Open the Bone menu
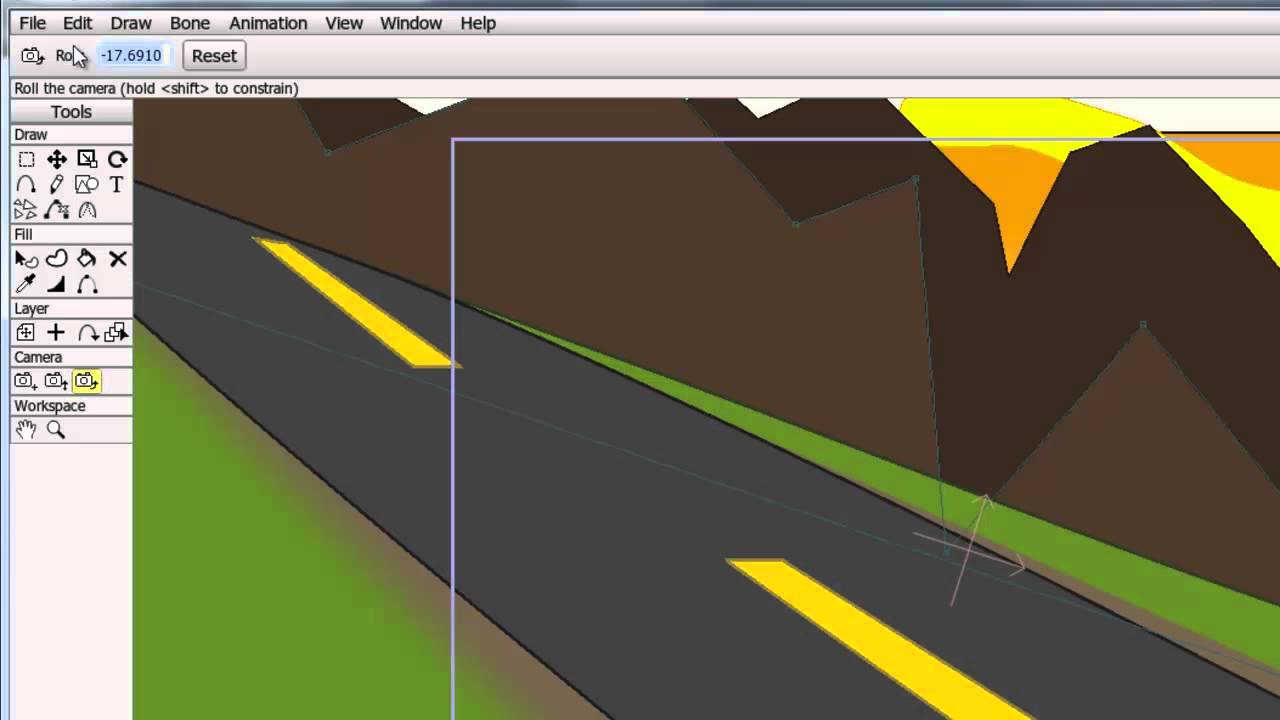Image resolution: width=1280 pixels, height=720 pixels. pos(190,23)
